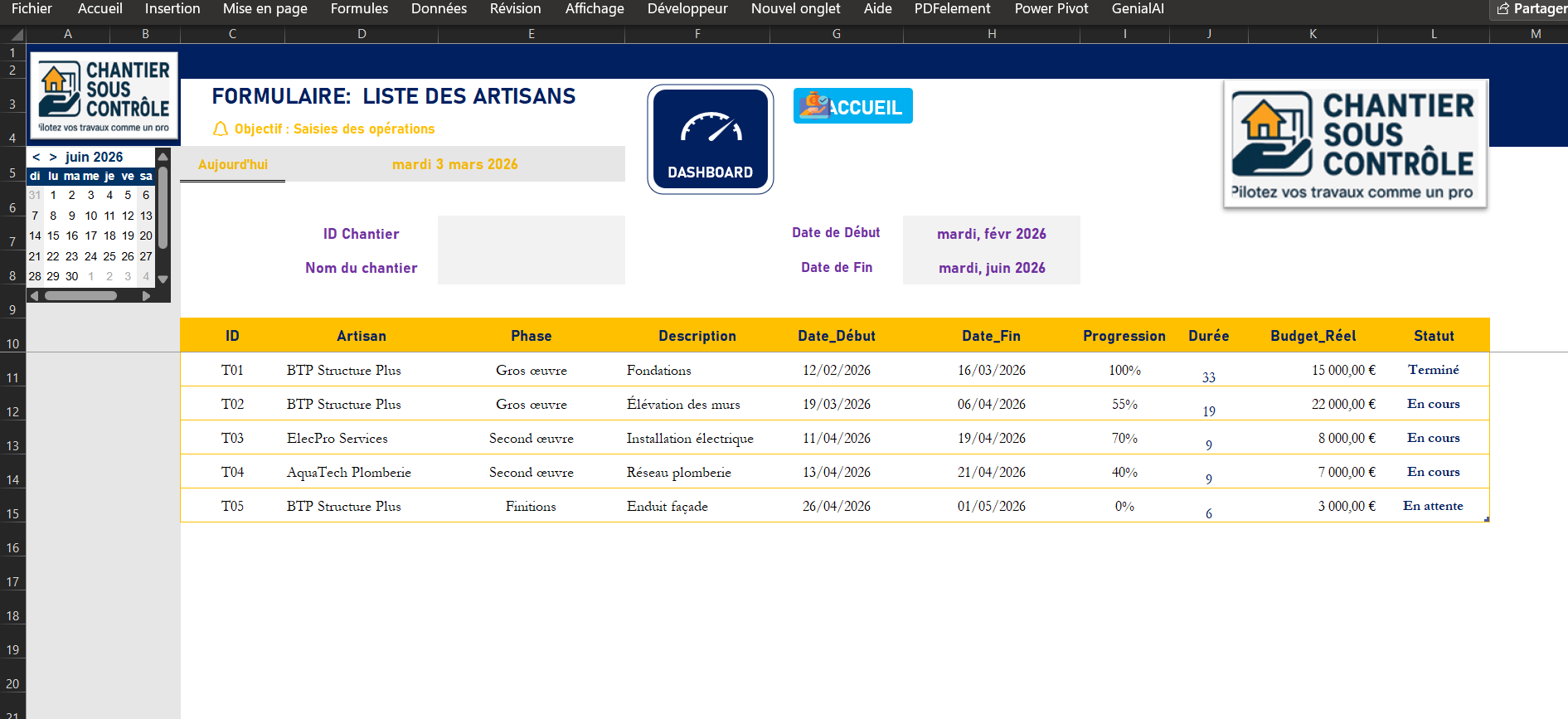Click the 'En attente' status cell
The height and width of the screenshot is (719, 1568).
point(1434,506)
